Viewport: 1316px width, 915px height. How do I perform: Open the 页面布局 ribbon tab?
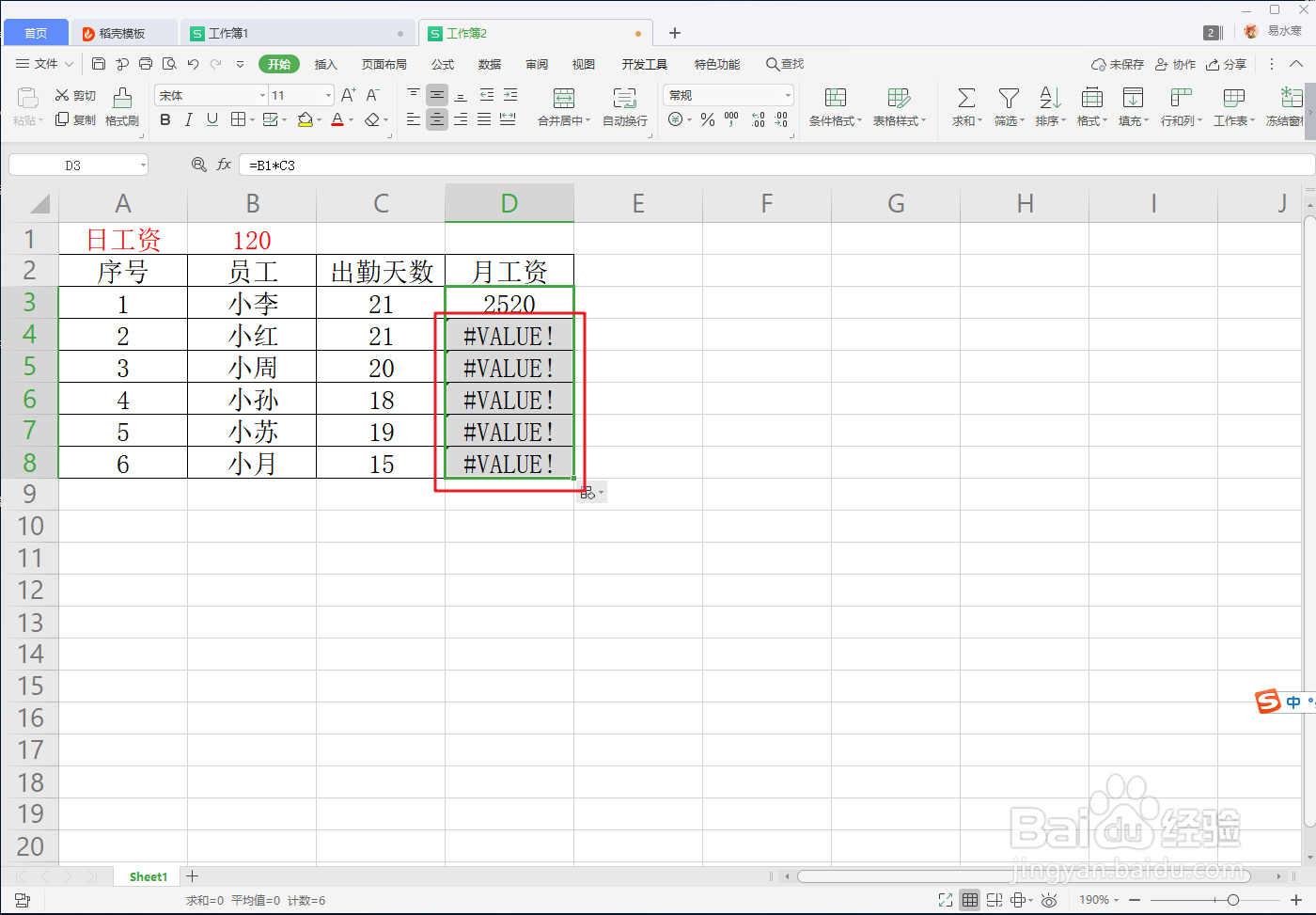(x=384, y=64)
